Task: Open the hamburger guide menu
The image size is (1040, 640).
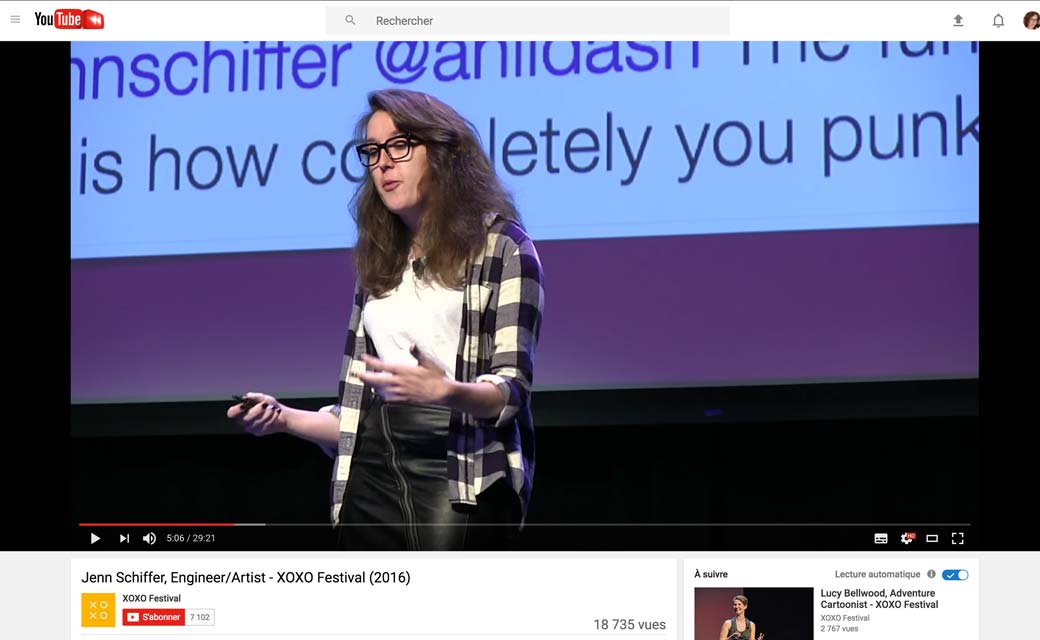Action: [15, 20]
